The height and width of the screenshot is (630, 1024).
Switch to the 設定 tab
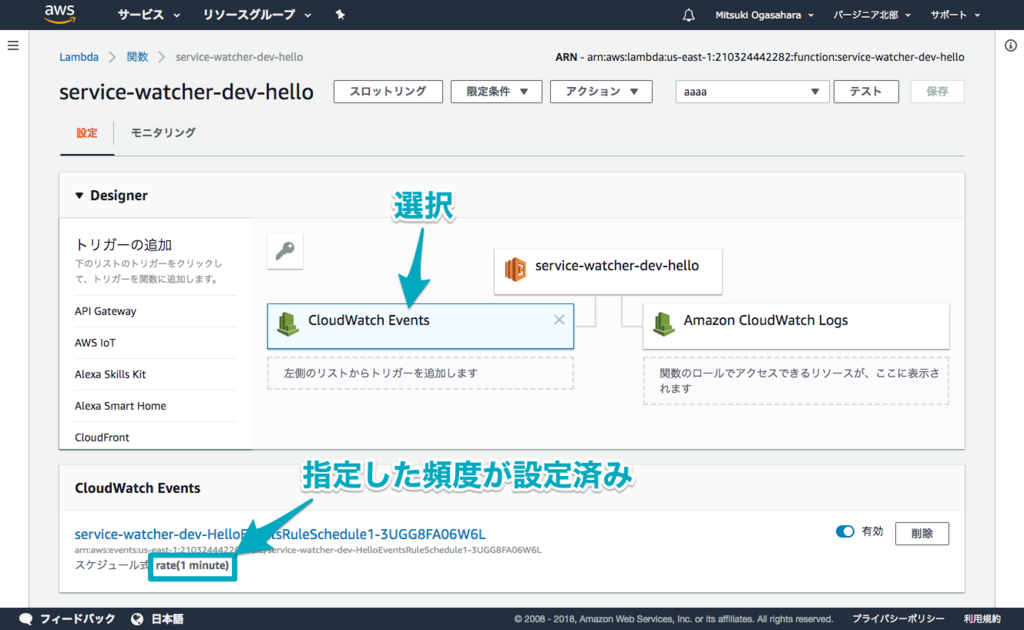click(x=87, y=133)
